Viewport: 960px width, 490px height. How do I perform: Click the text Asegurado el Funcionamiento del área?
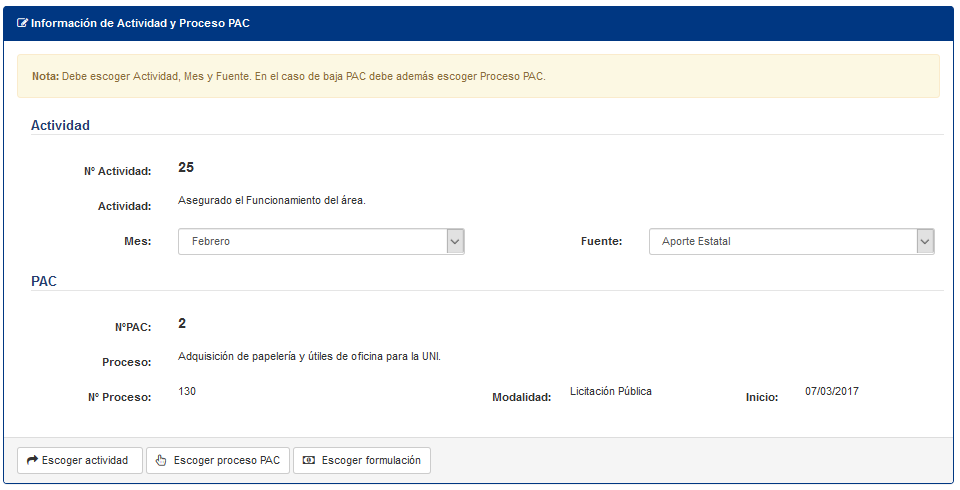272,200
